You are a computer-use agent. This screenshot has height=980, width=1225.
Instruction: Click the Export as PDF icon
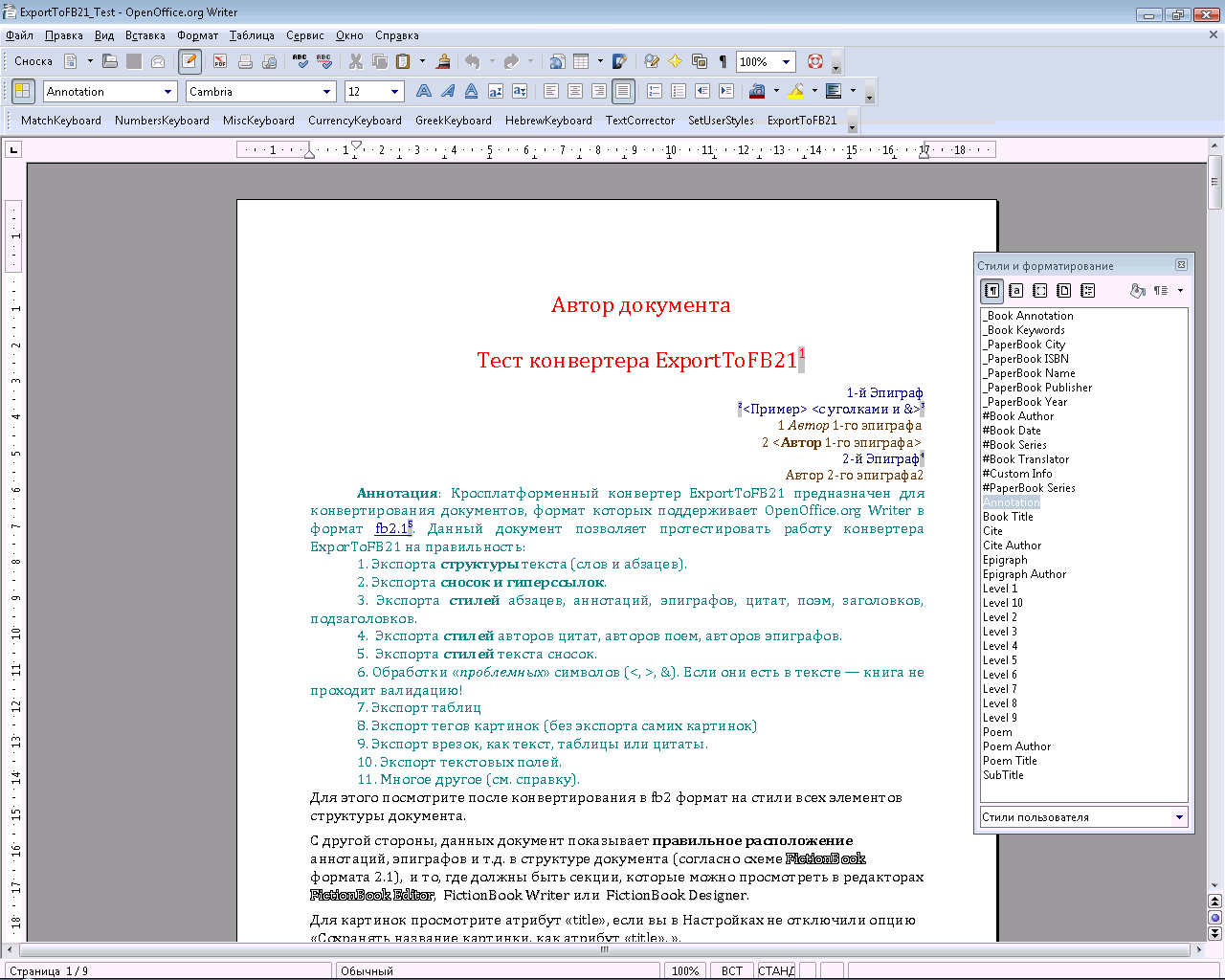(220, 61)
